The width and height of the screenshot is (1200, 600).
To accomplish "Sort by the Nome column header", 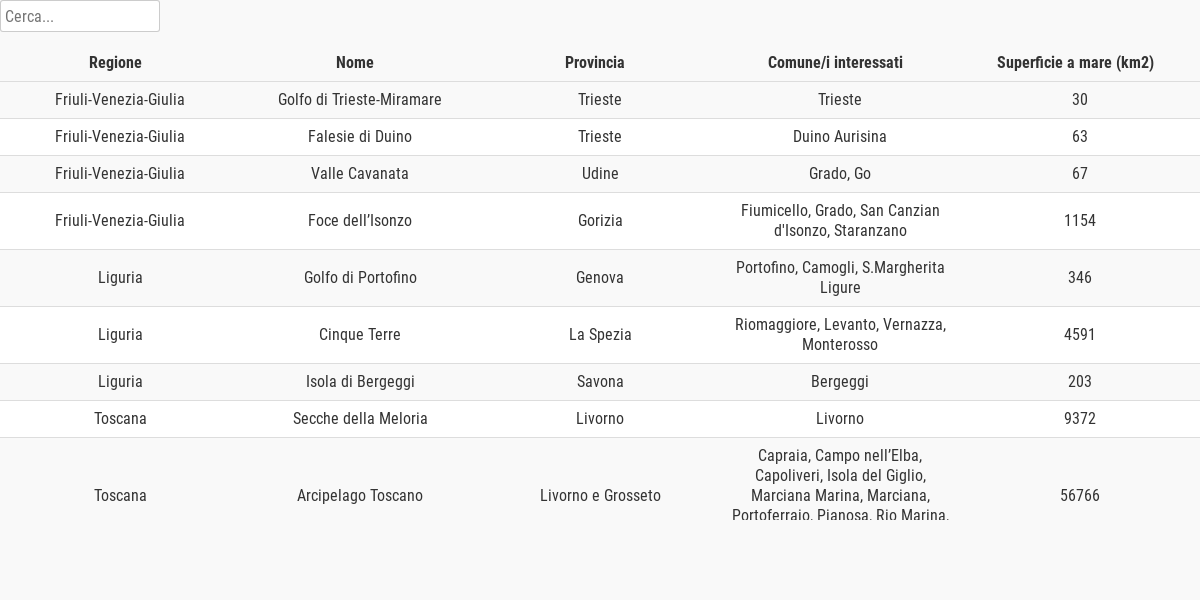I will pos(355,62).
